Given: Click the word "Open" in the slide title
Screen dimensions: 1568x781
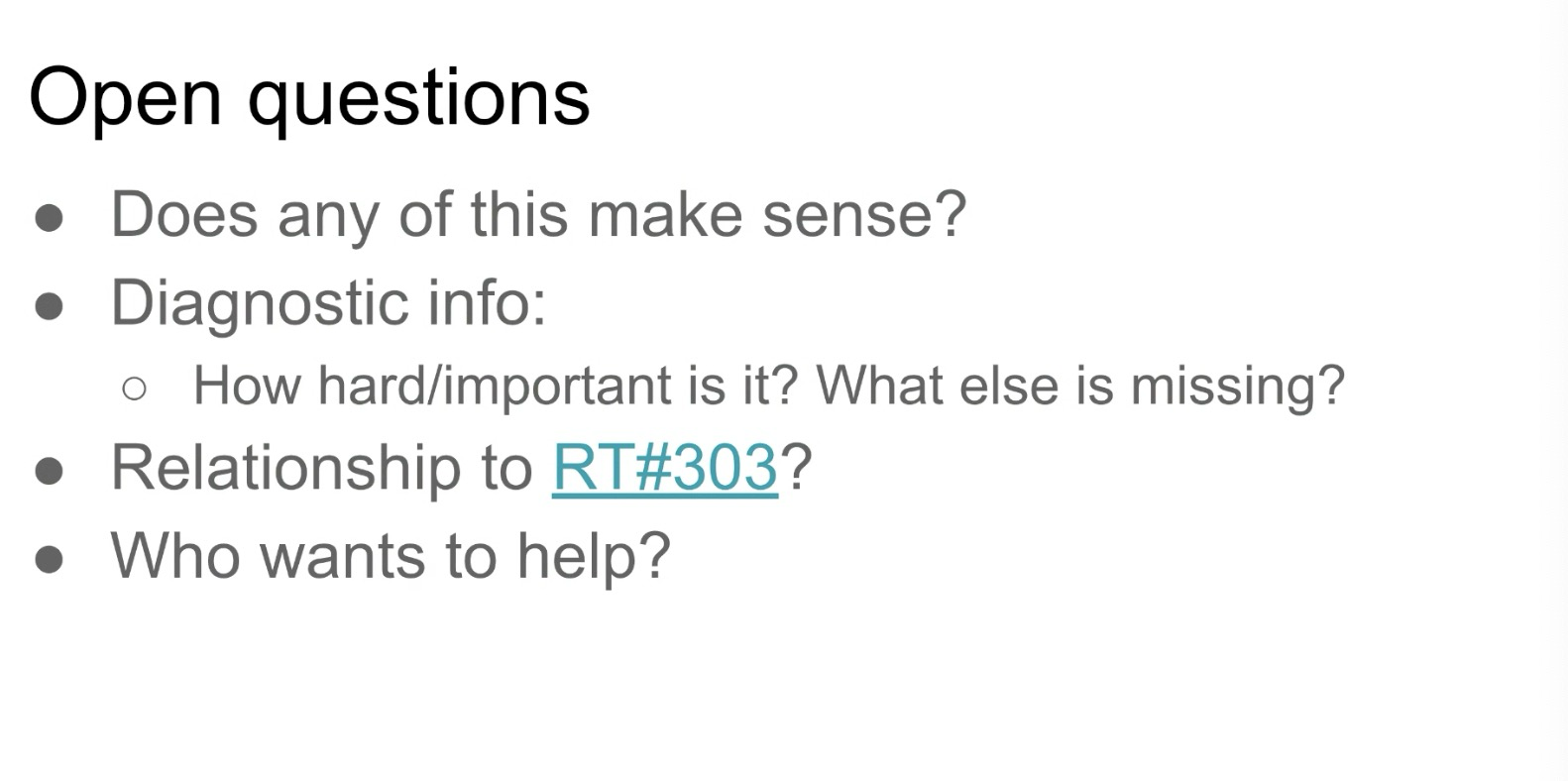Looking at the screenshot, I should (125, 97).
